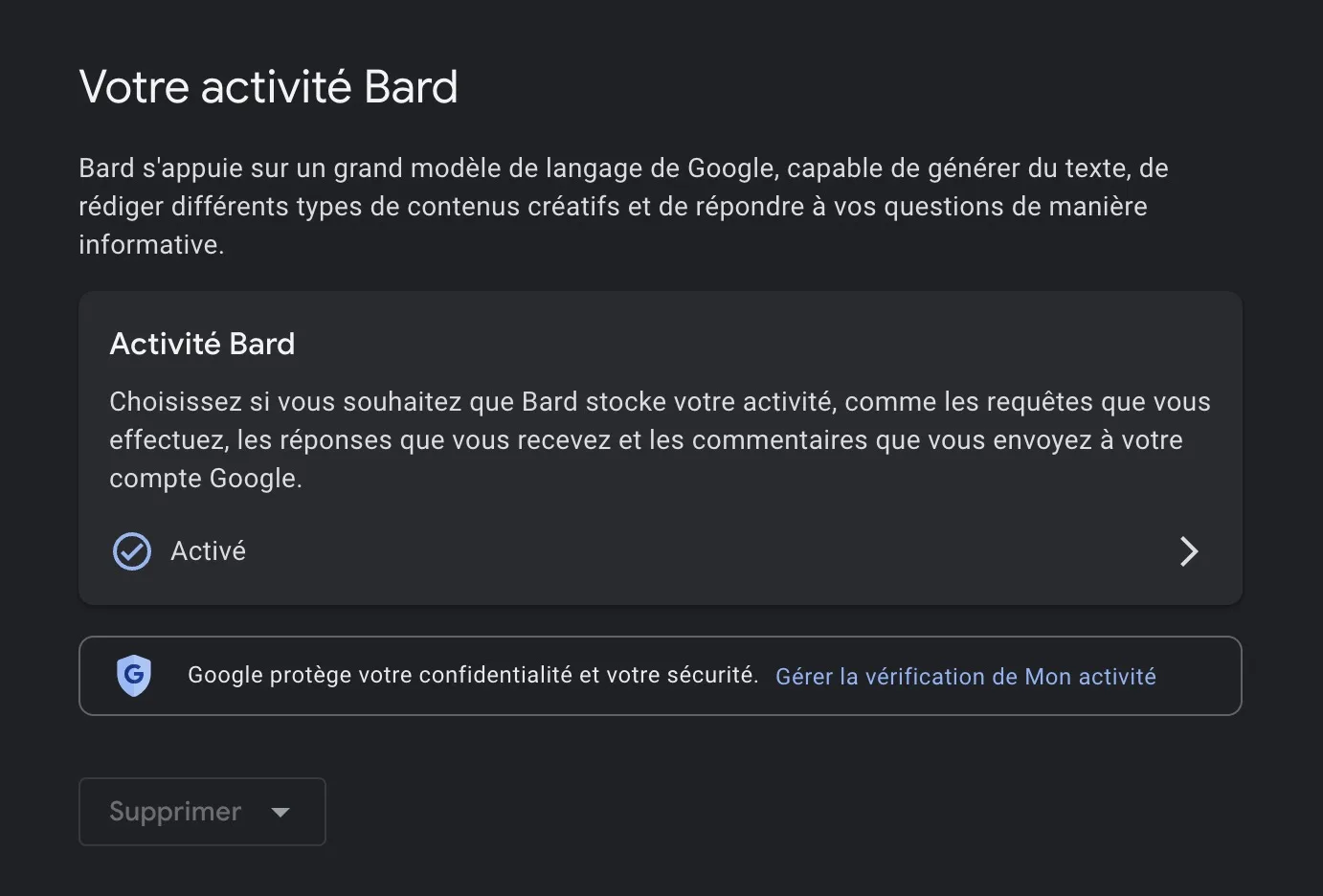Click 'Mon activité' at the link's end
This screenshot has height=896, width=1323.
coord(1090,677)
